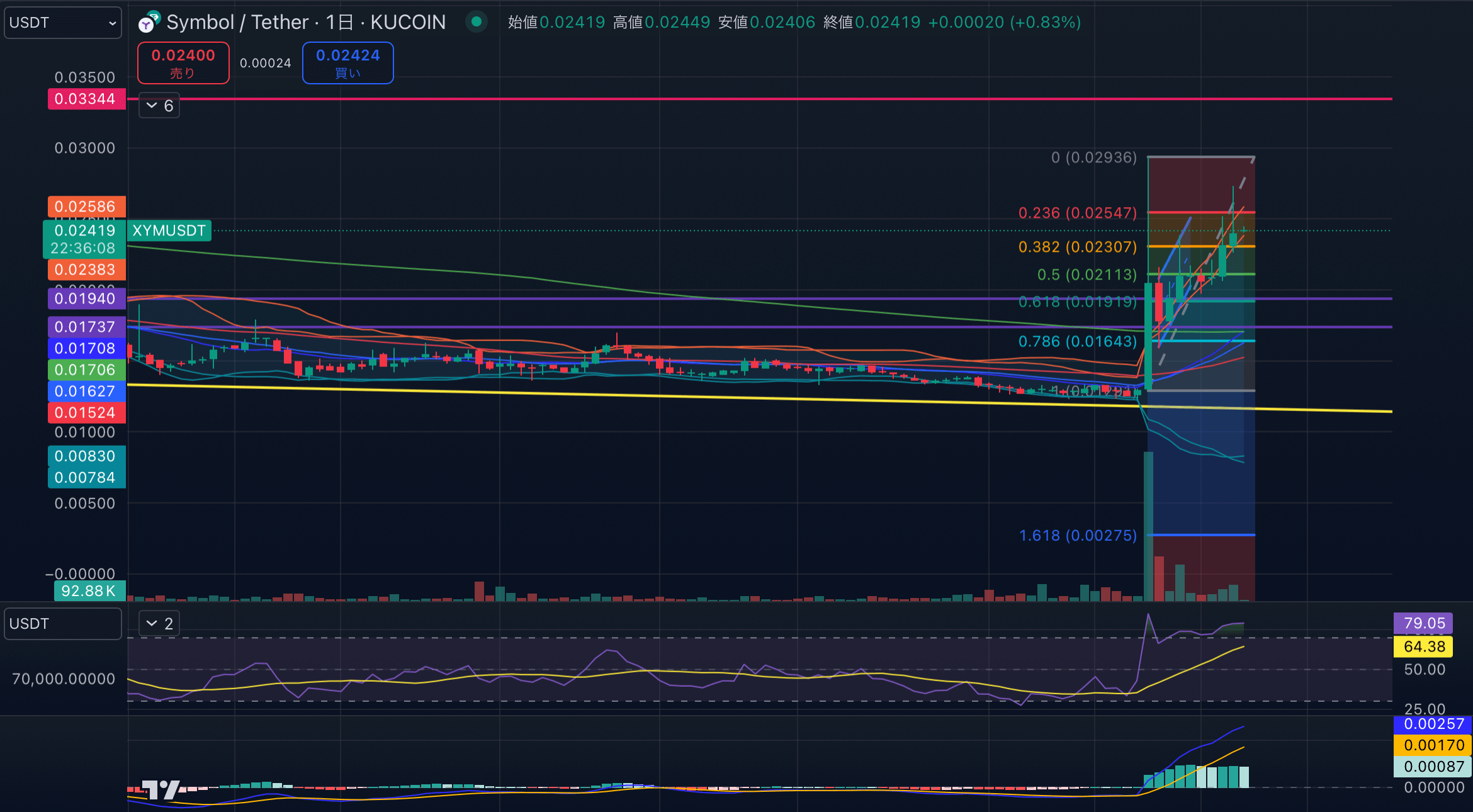The width and height of the screenshot is (1473, 812).
Task: Click the 0.02400 売り sell button
Action: 183,63
